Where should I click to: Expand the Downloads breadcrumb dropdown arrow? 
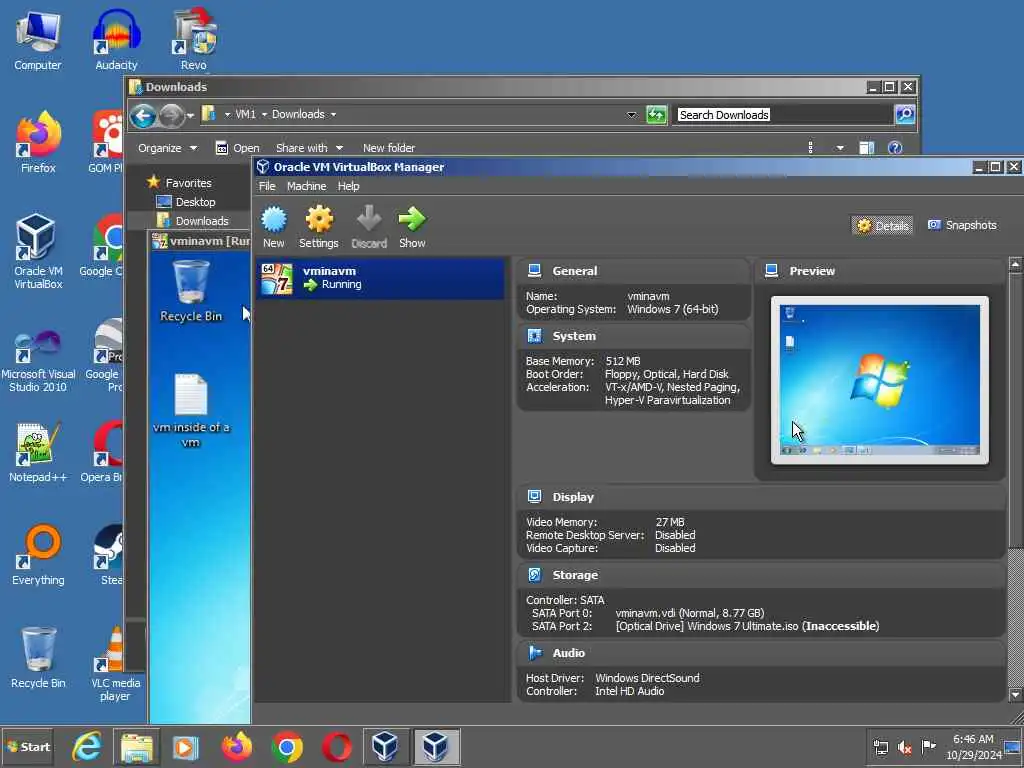pos(333,114)
